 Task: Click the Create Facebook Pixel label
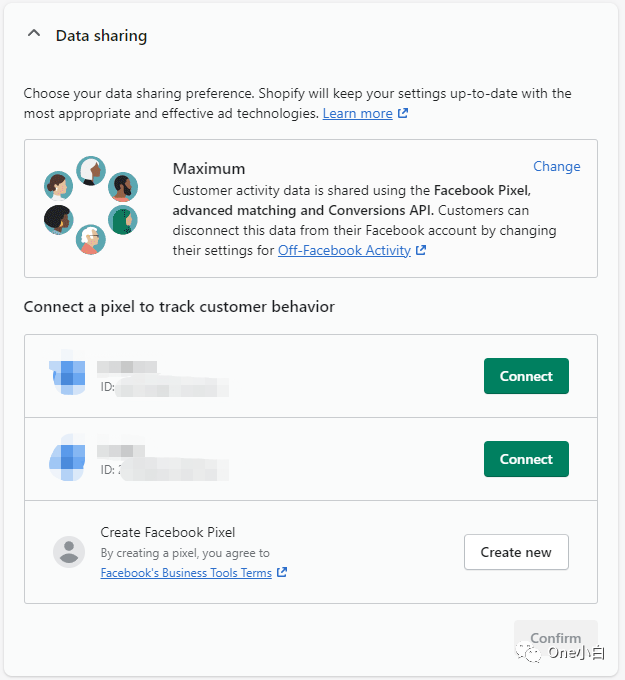pyautogui.click(x=168, y=532)
